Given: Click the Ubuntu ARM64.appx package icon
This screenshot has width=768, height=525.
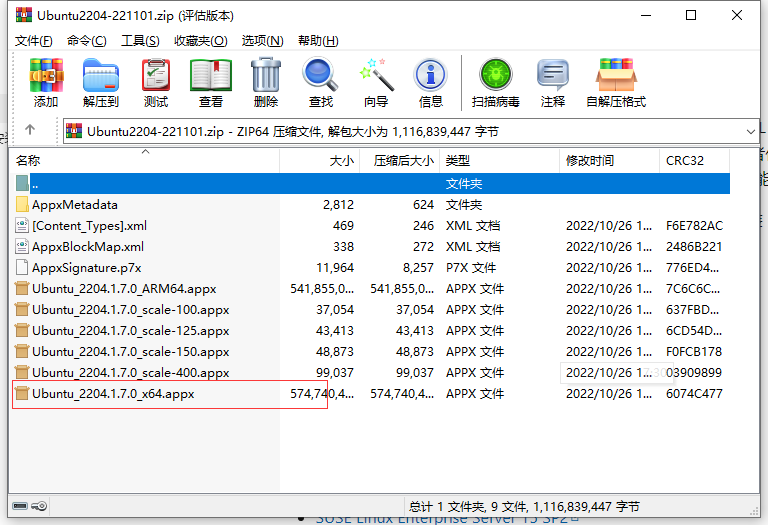Looking at the screenshot, I should (22, 288).
